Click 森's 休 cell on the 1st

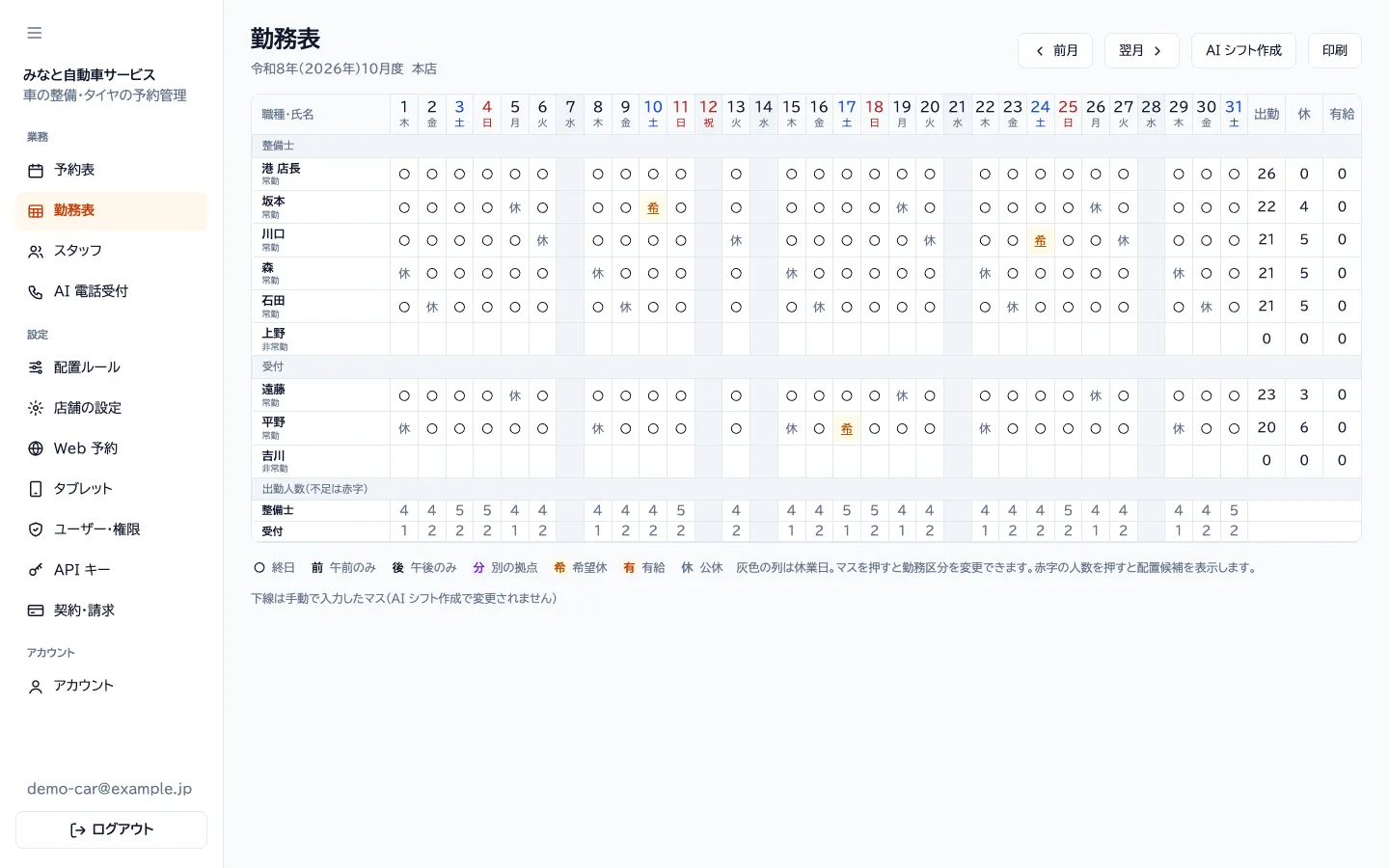[x=404, y=274]
